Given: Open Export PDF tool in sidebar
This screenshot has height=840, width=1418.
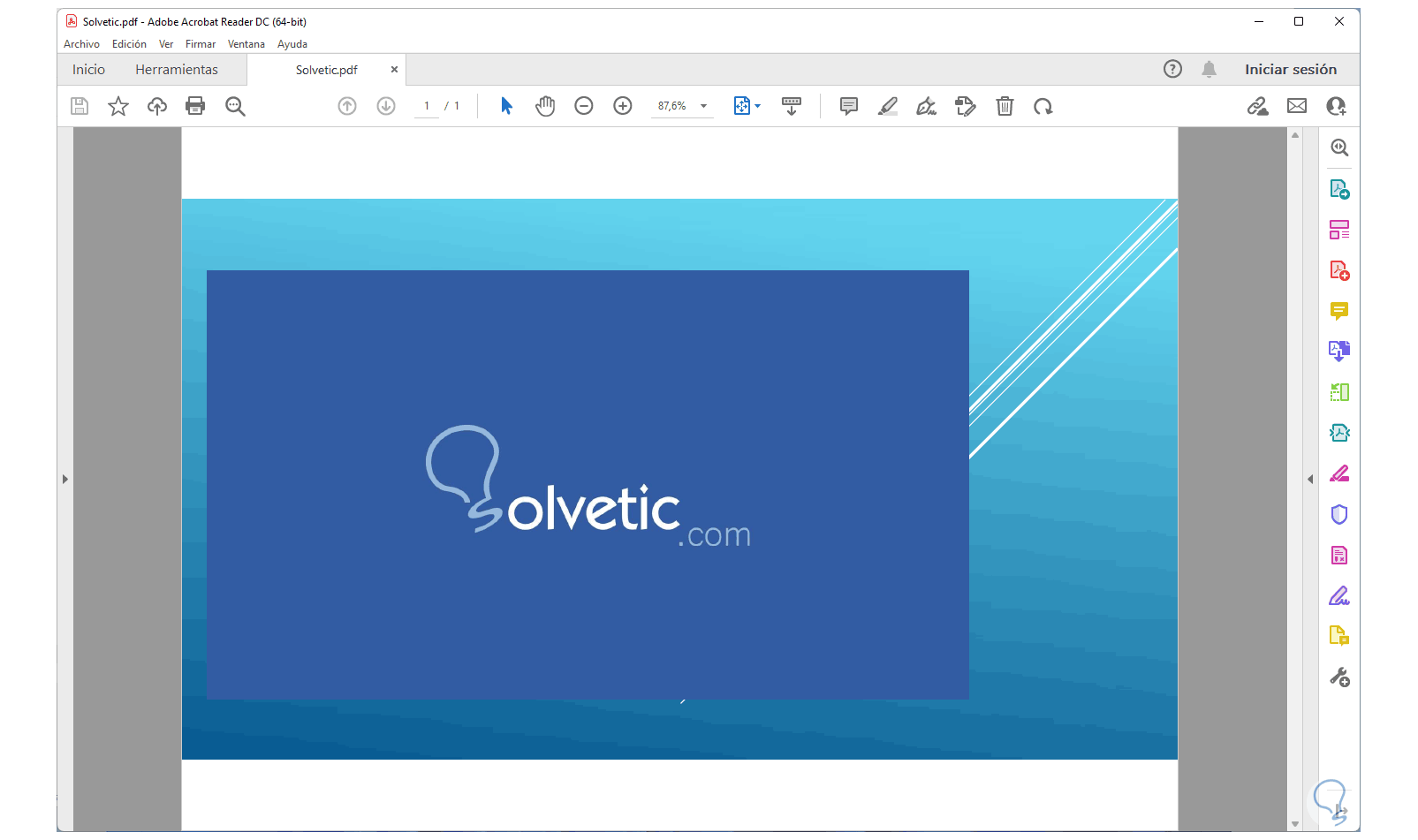Looking at the screenshot, I should click(1339, 352).
